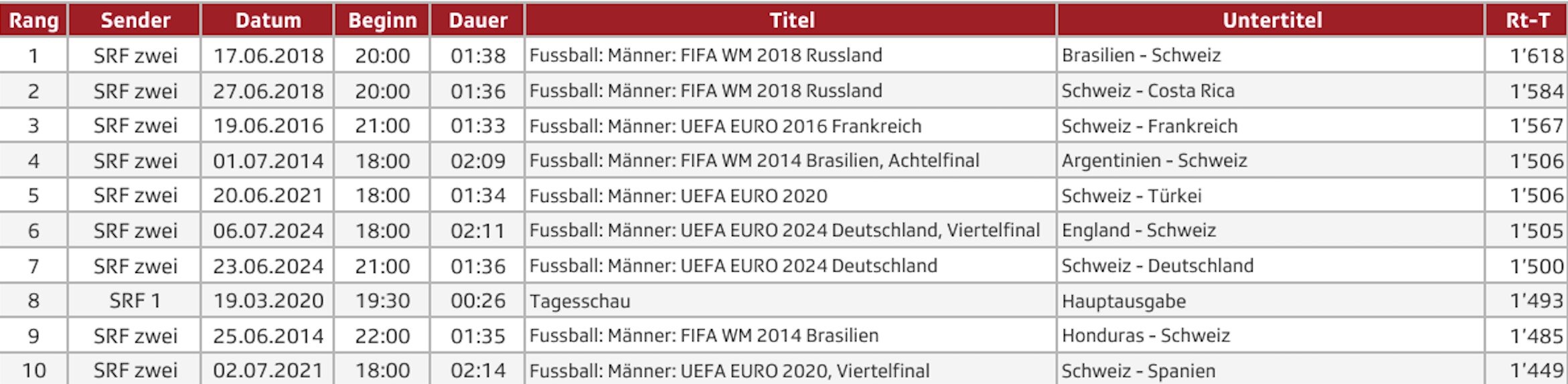Viewport: 1568px width, 384px height.
Task: Select the rating value 1'618
Action: tap(1536, 56)
